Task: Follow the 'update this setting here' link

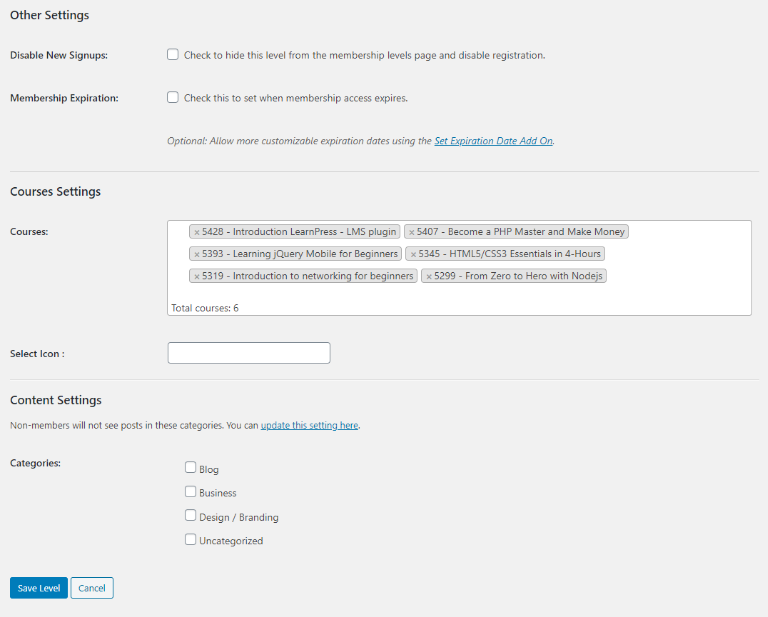Action: [x=309, y=425]
